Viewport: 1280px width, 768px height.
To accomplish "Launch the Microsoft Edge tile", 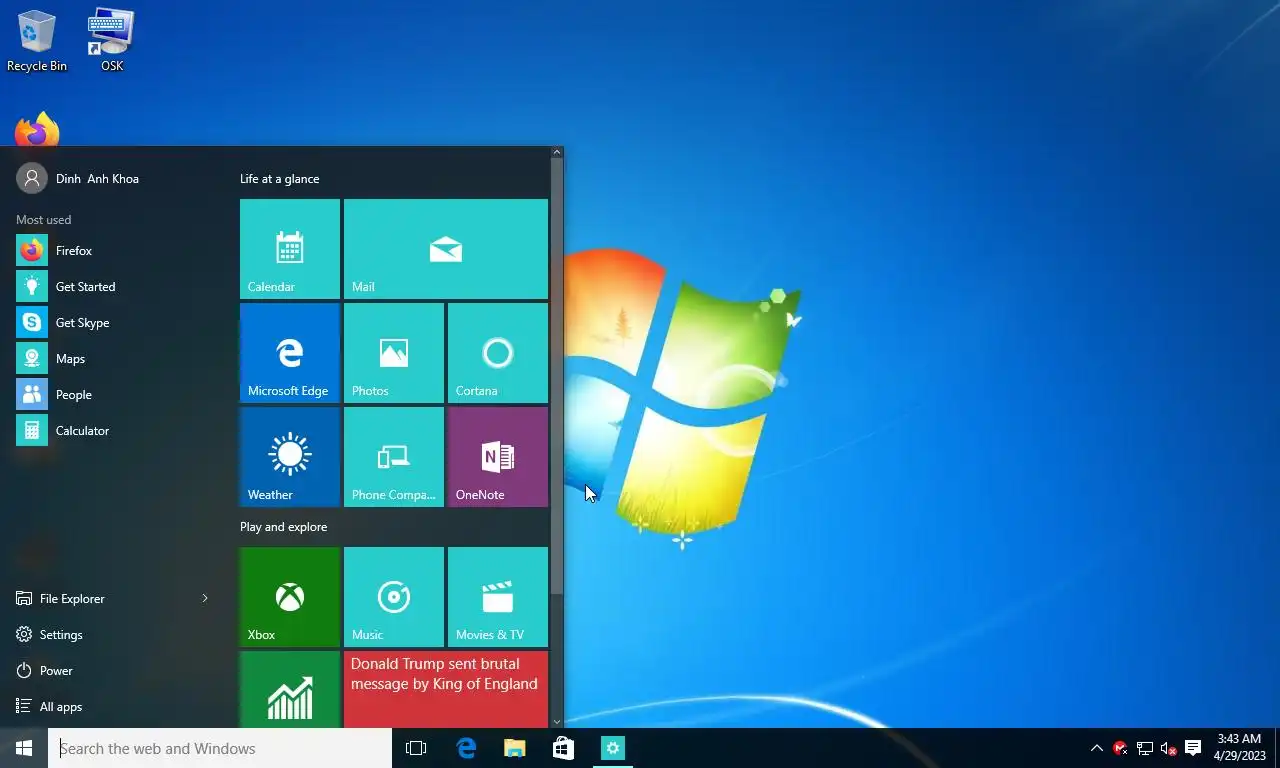I will pyautogui.click(x=290, y=353).
